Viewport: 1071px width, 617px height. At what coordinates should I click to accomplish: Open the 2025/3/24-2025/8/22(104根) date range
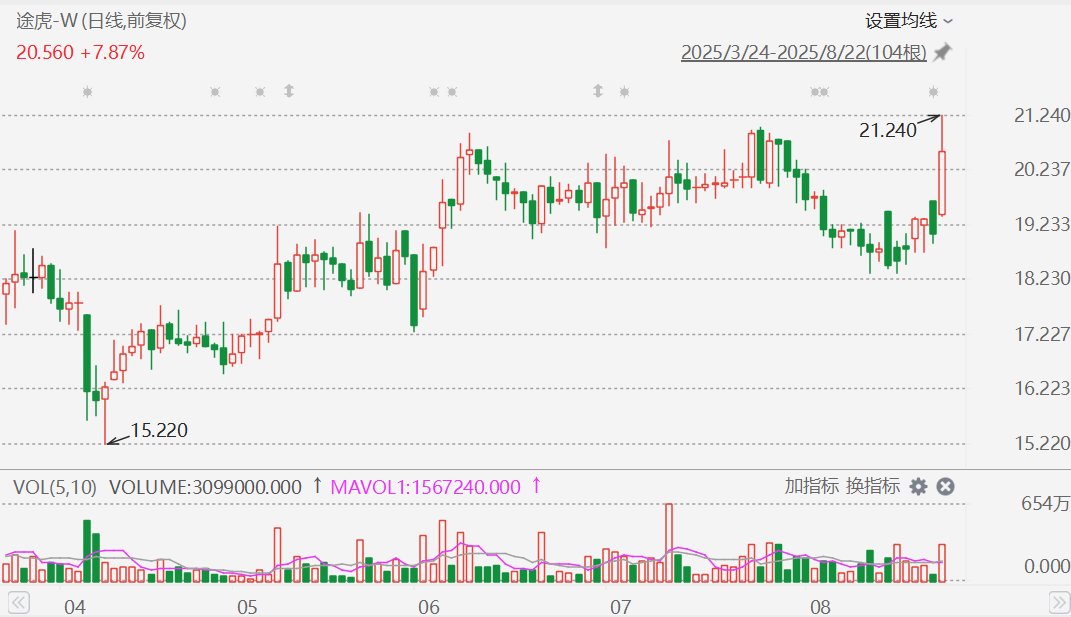(804, 53)
